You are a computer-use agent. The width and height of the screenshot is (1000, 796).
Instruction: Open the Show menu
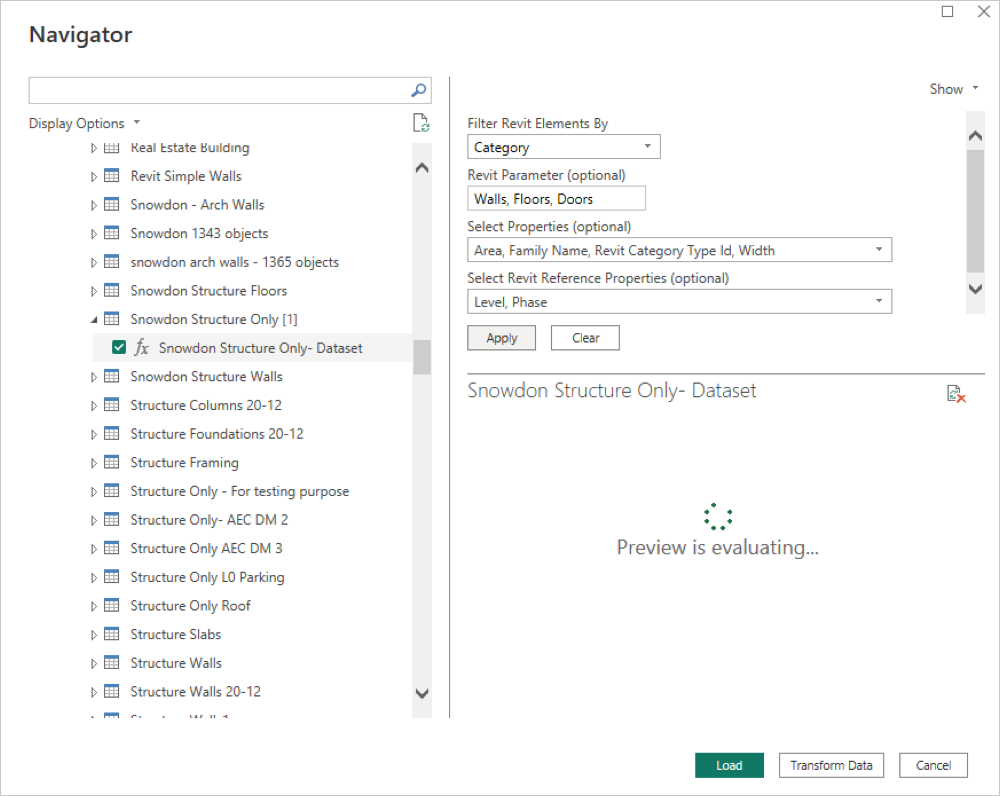tap(953, 89)
